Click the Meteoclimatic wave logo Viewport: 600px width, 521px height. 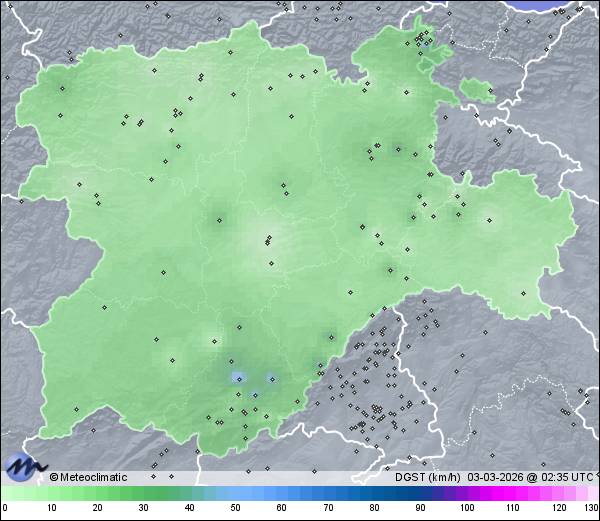pos(24,466)
